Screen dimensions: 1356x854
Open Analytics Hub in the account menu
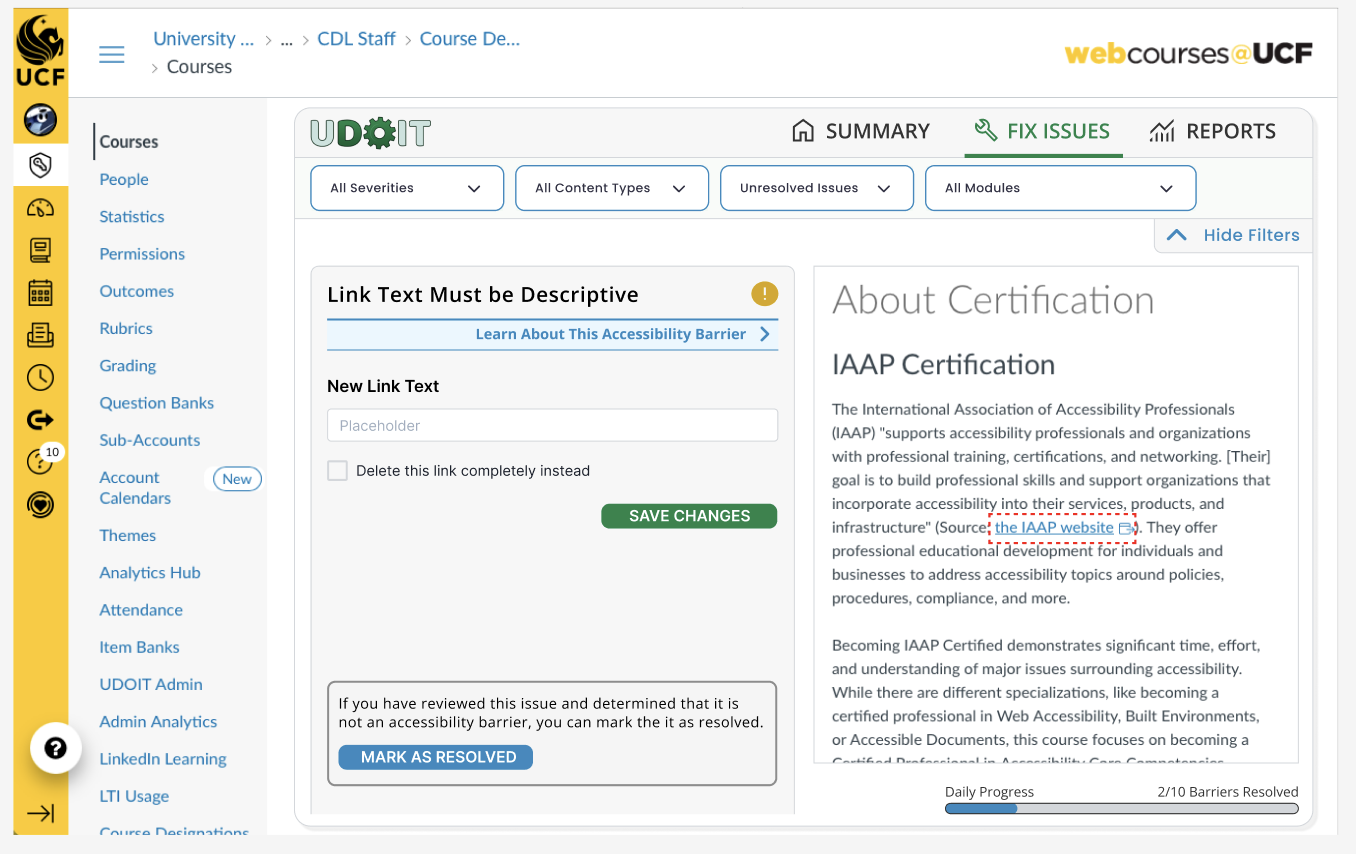tap(150, 573)
